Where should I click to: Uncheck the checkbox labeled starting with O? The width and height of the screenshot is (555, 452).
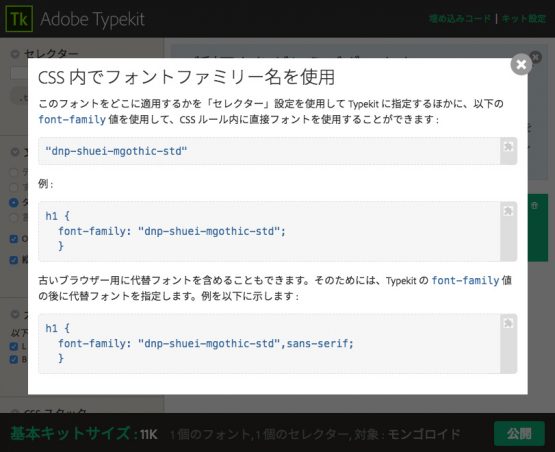(x=14, y=239)
